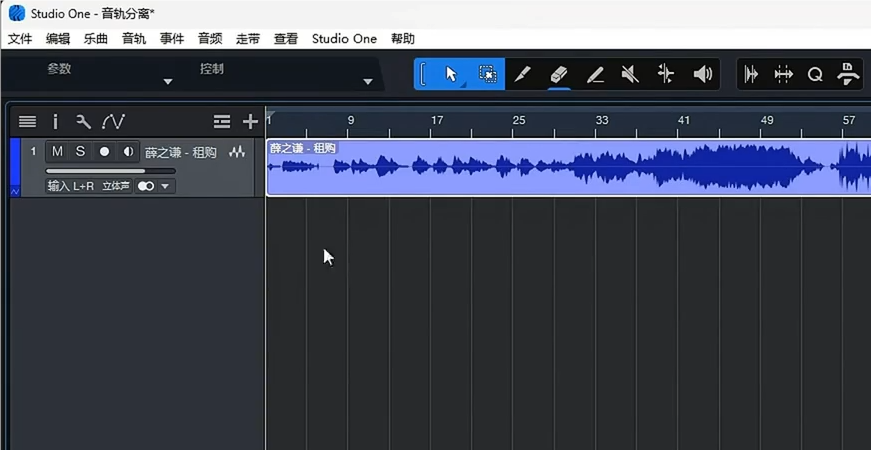
Task: Click bar 33 on the timeline ruler
Action: click(602, 120)
